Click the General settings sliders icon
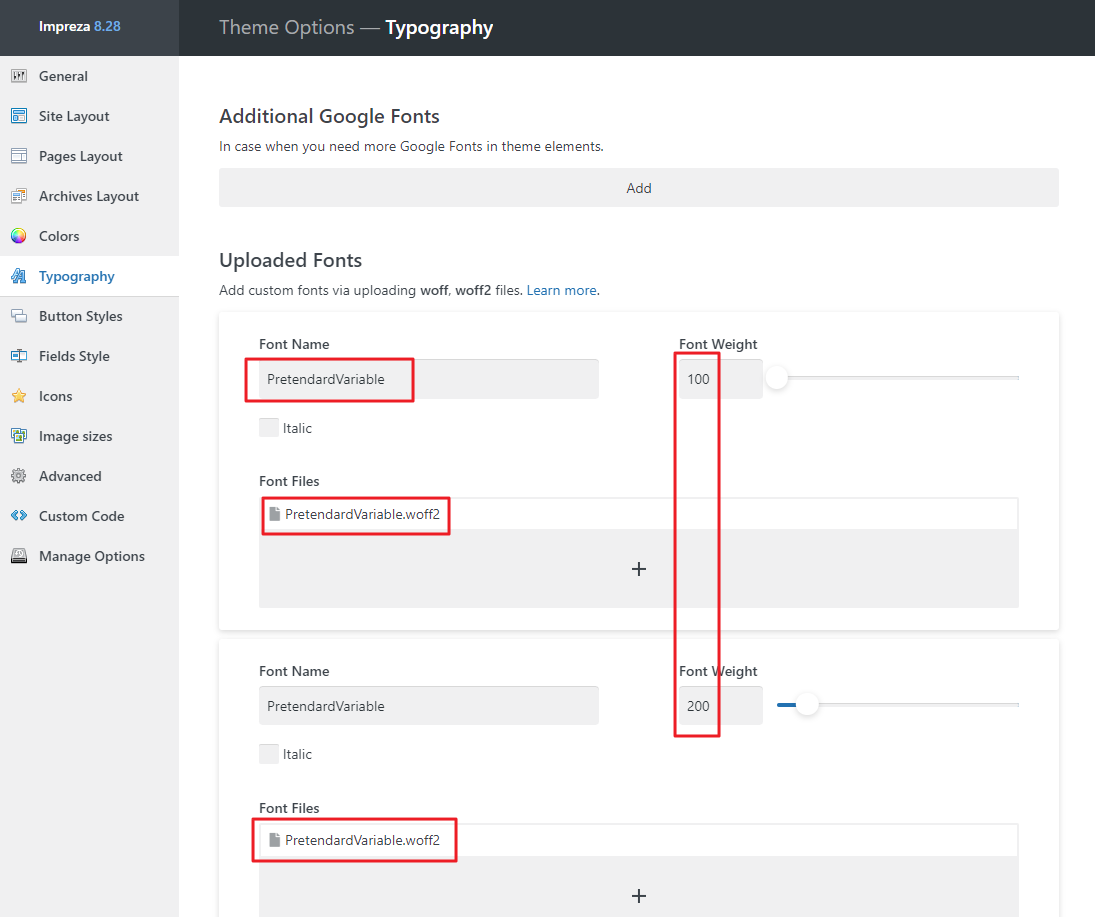Screen dimensions: 1095x917 point(19,76)
